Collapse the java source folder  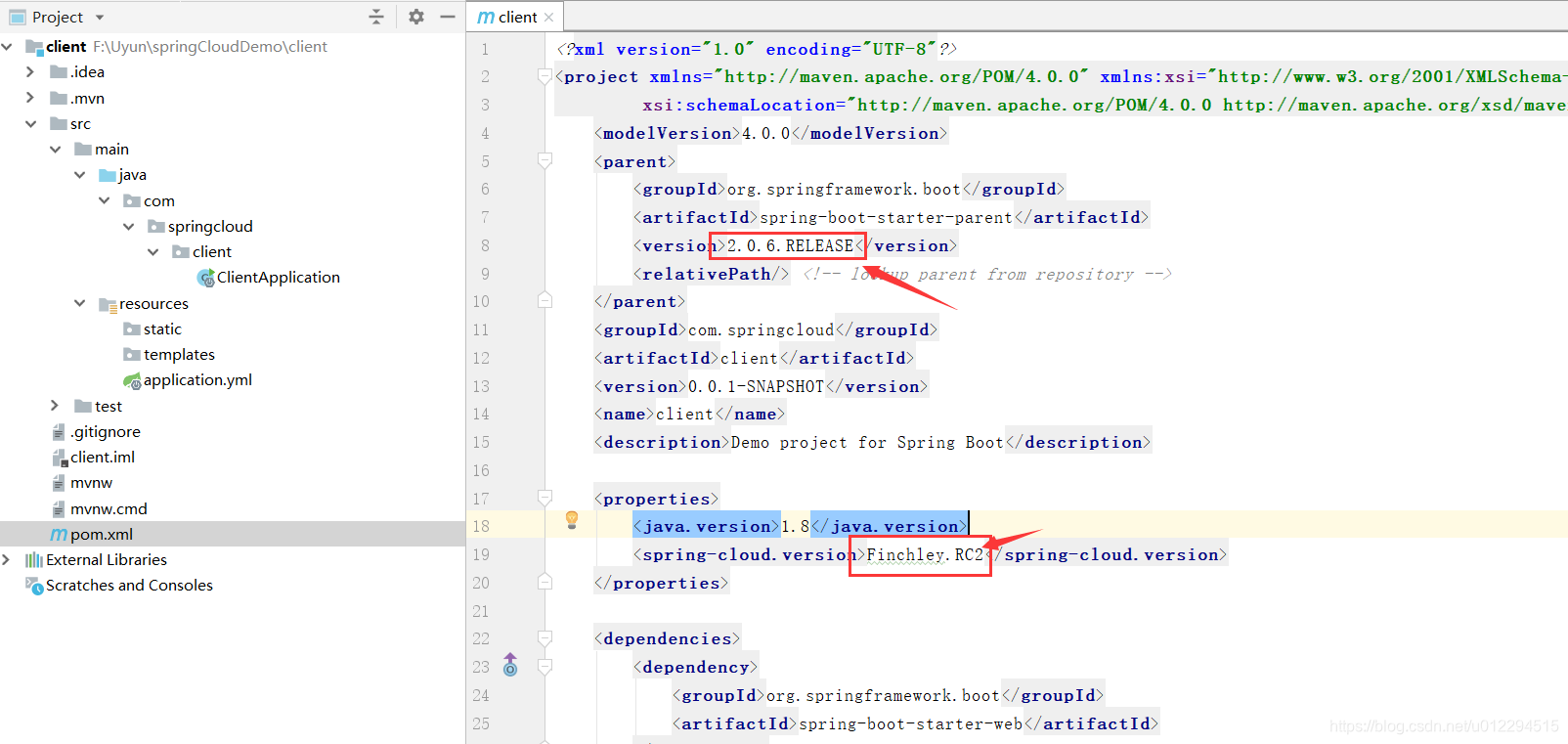pos(80,175)
